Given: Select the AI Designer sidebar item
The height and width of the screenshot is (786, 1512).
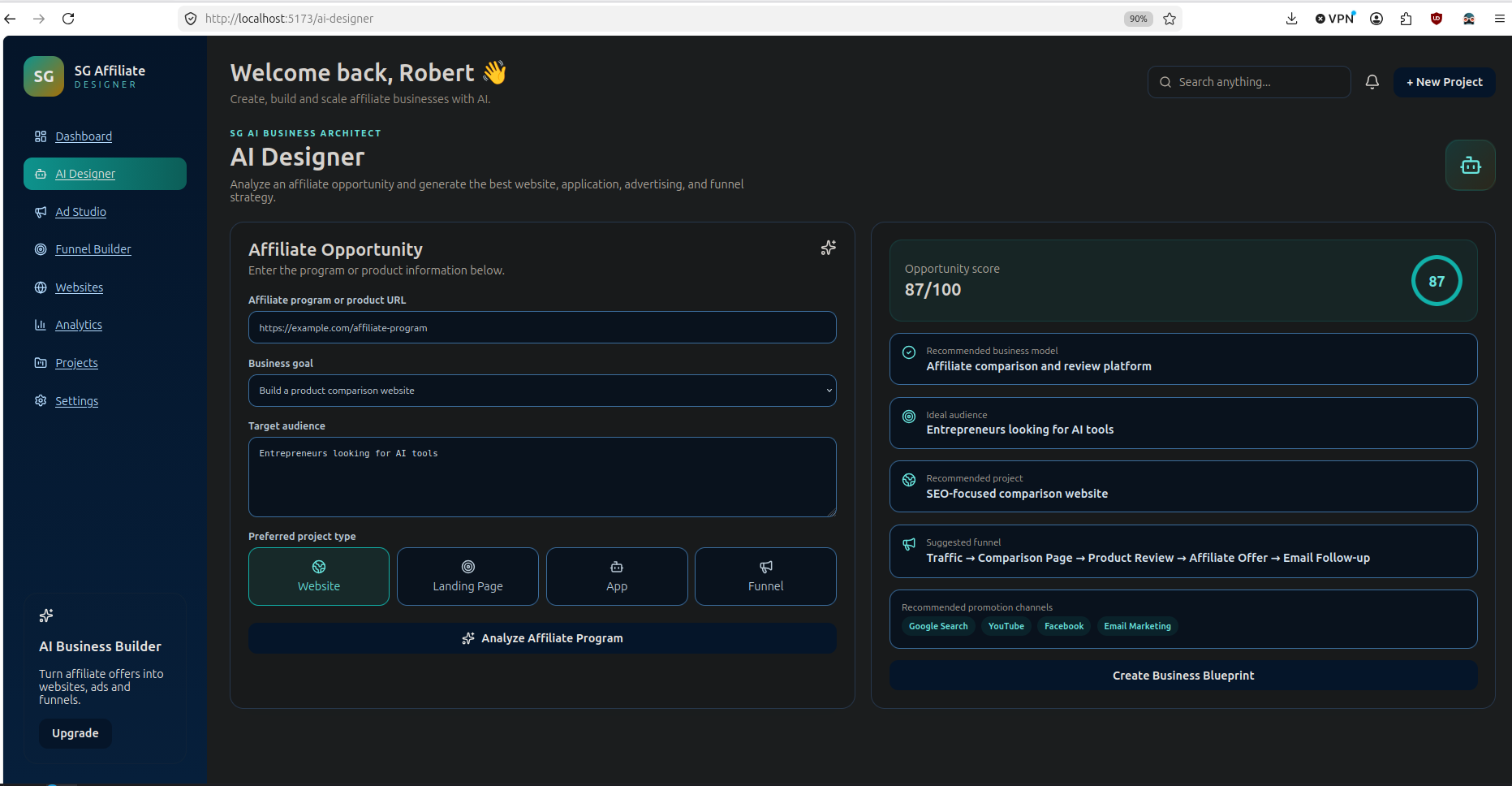Looking at the screenshot, I should tap(105, 174).
